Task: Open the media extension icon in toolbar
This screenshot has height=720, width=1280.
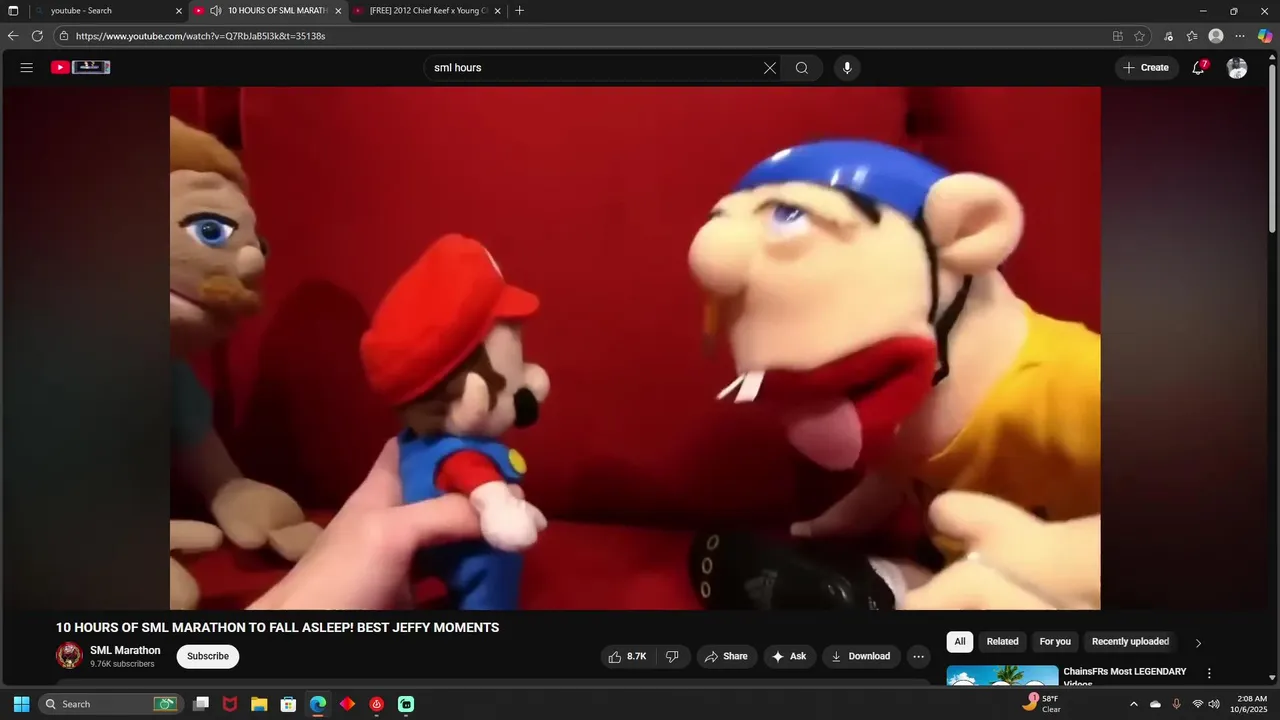Action: pos(1169,36)
